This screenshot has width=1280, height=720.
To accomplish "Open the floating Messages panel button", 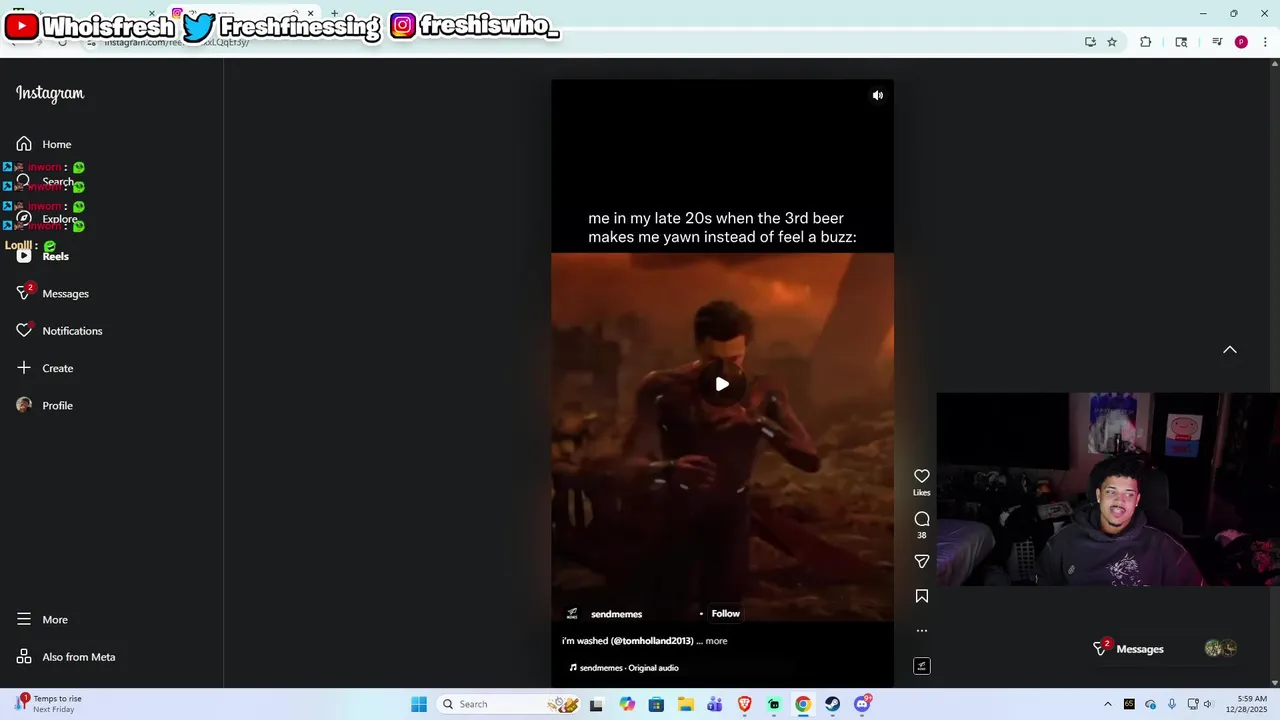I will (x=1165, y=649).
